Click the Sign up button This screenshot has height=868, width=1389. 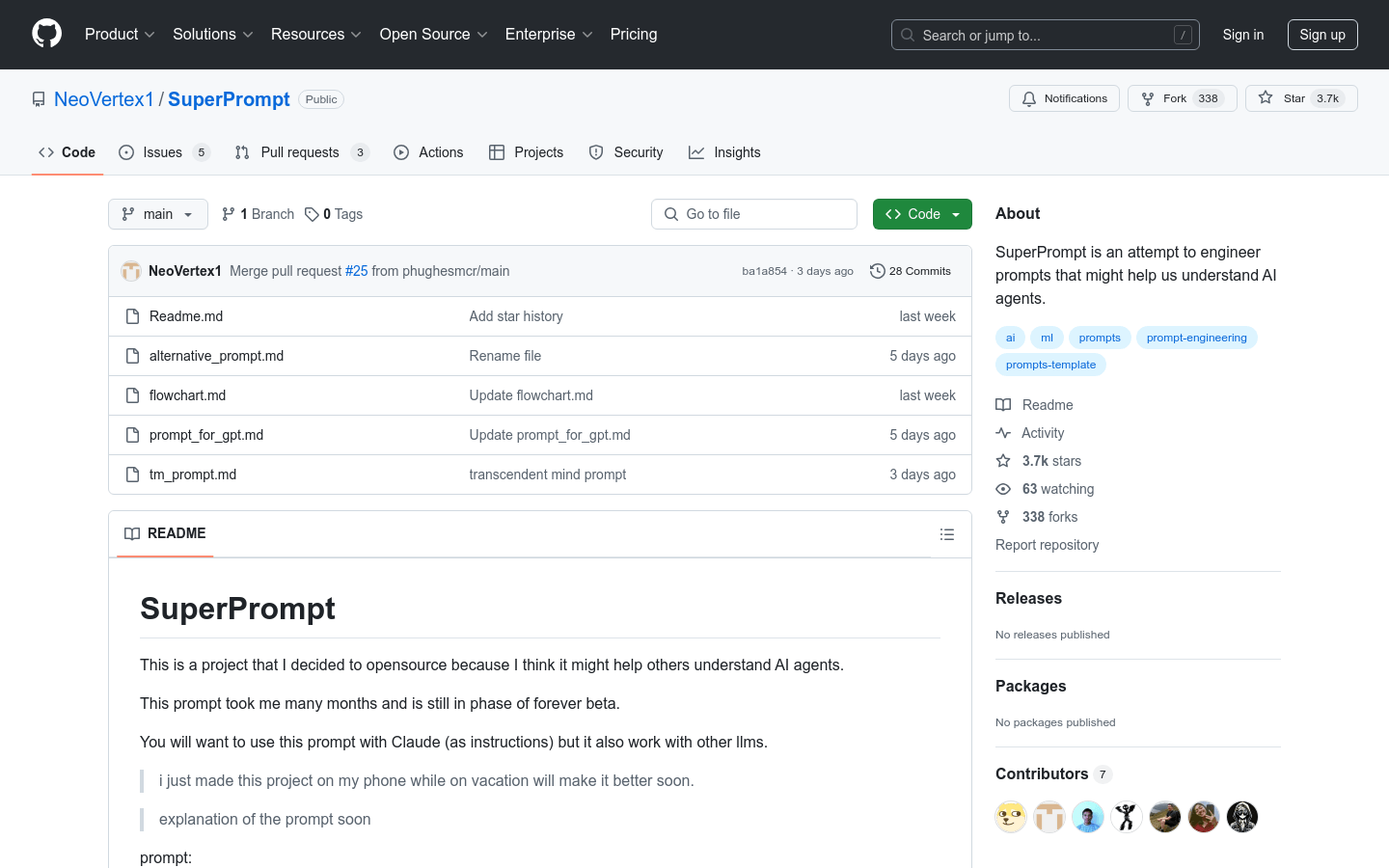pos(1322,35)
